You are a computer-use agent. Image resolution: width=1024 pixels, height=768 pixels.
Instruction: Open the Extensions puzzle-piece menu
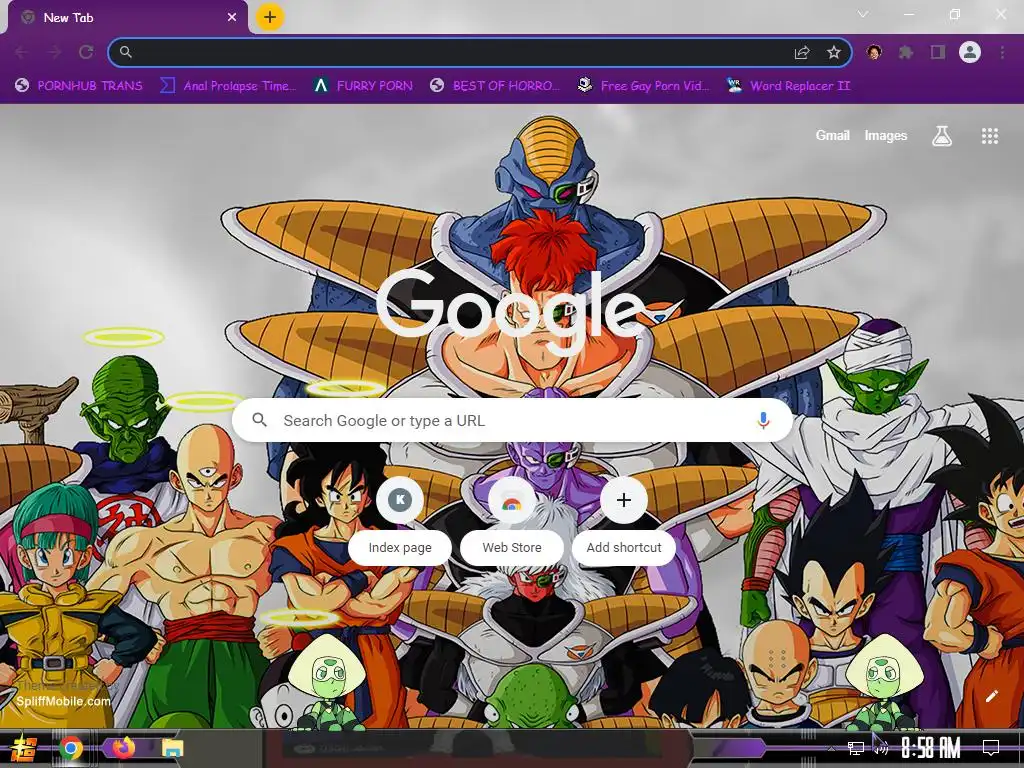tap(906, 52)
